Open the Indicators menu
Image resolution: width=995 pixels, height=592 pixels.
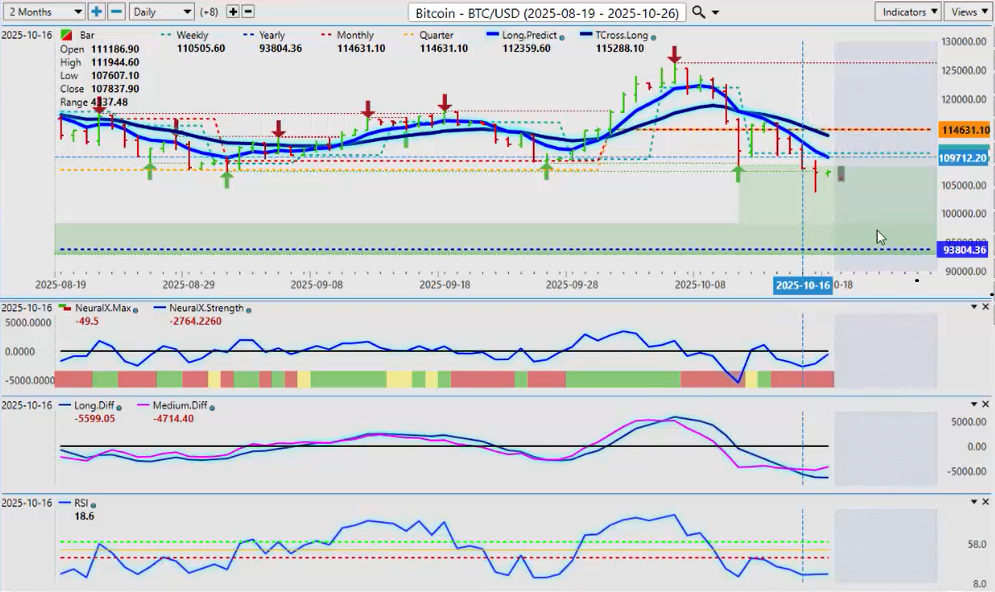tap(907, 11)
